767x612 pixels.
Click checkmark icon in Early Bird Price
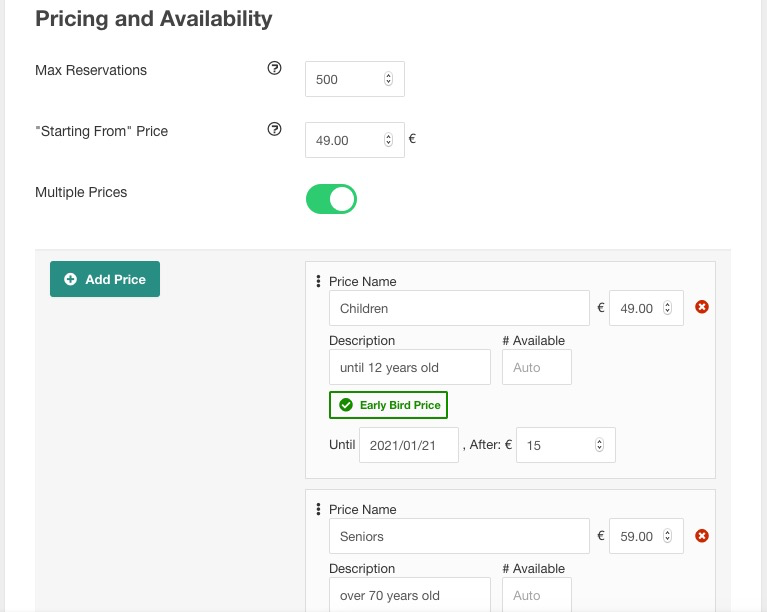tap(346, 405)
